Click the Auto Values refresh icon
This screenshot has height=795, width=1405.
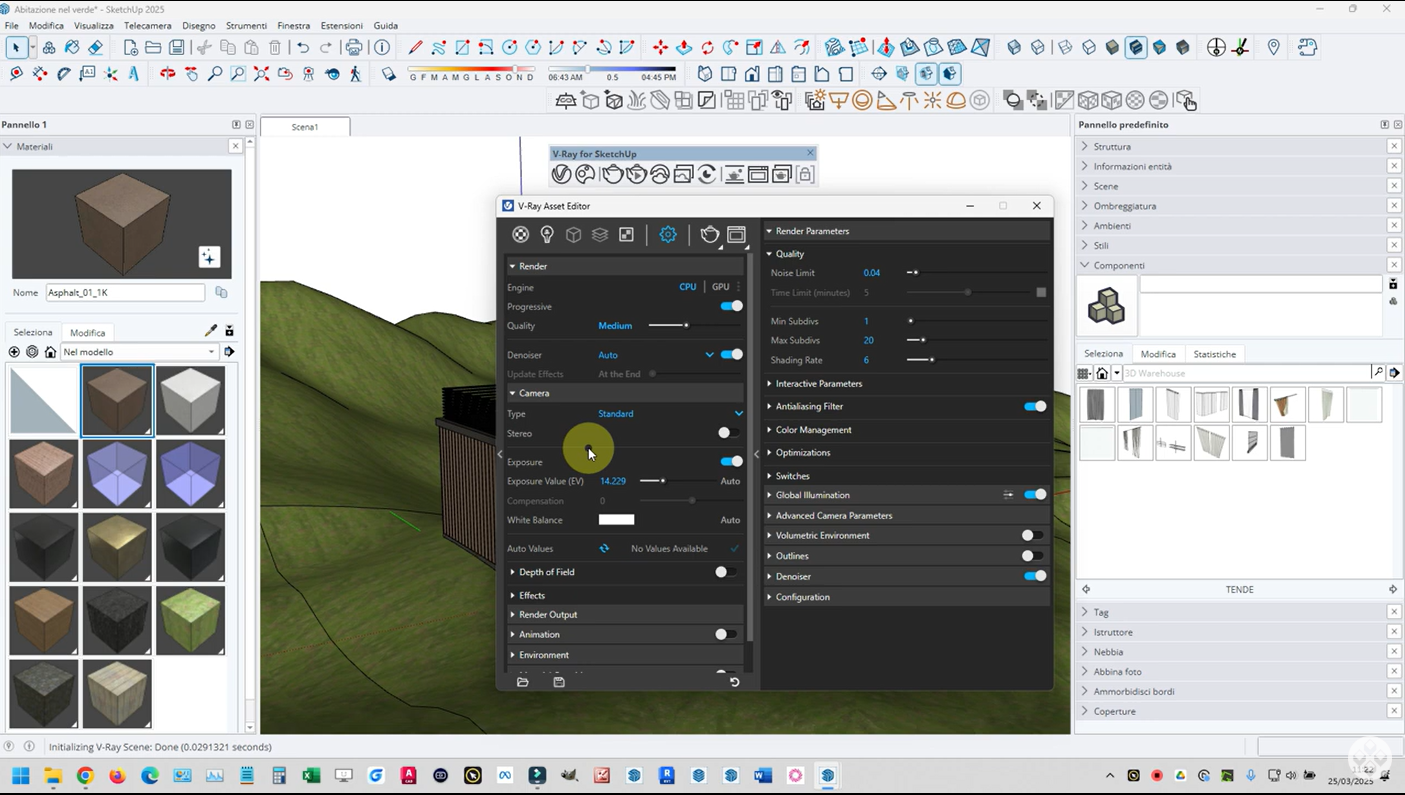pyautogui.click(x=604, y=549)
